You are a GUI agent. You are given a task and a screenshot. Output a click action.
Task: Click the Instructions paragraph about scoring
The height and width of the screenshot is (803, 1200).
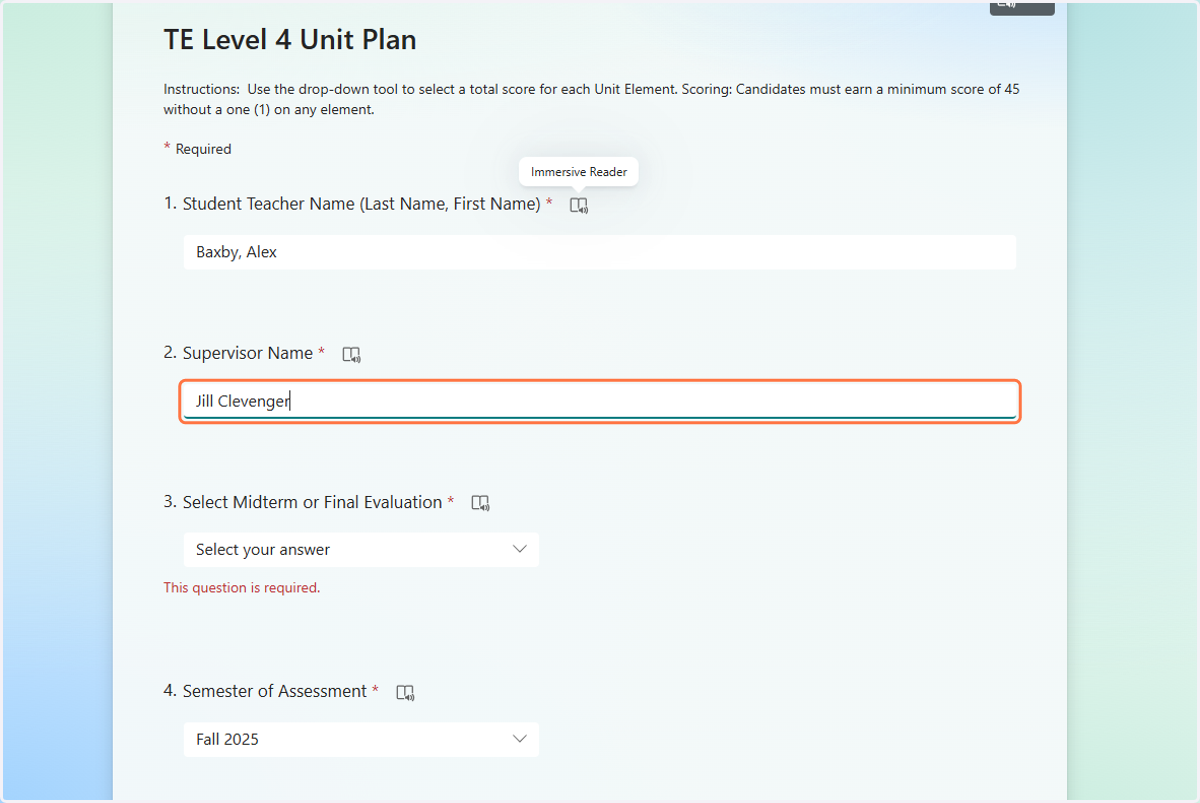592,100
